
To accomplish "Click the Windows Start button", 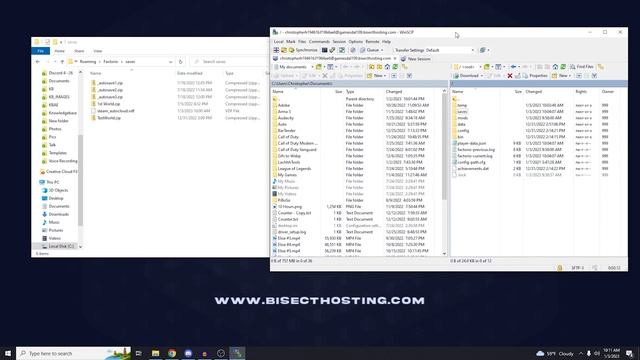I will (x=8, y=353).
